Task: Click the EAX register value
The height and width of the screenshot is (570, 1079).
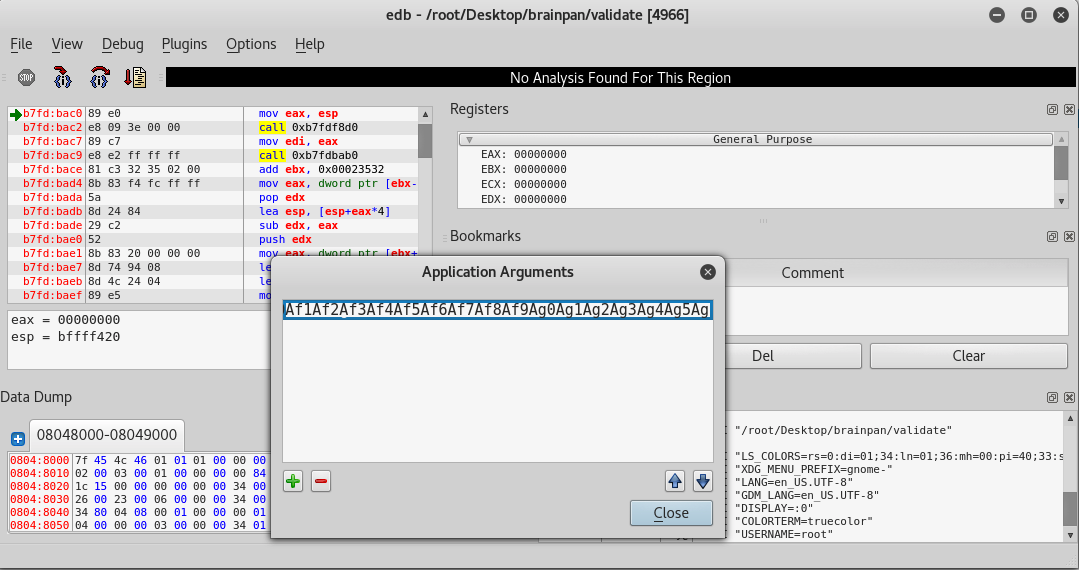Action: (540, 154)
